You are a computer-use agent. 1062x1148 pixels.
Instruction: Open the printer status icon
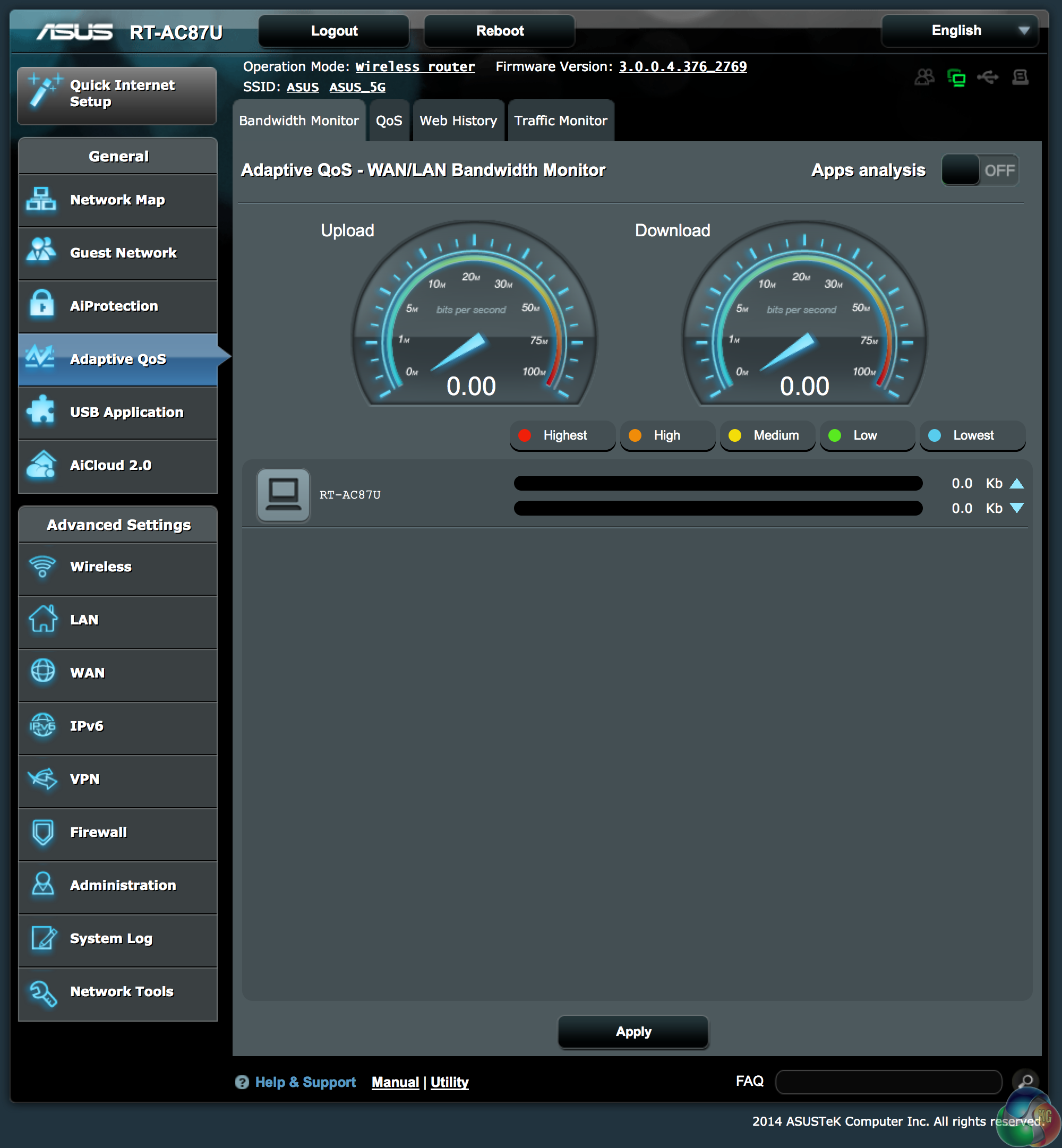(1021, 76)
